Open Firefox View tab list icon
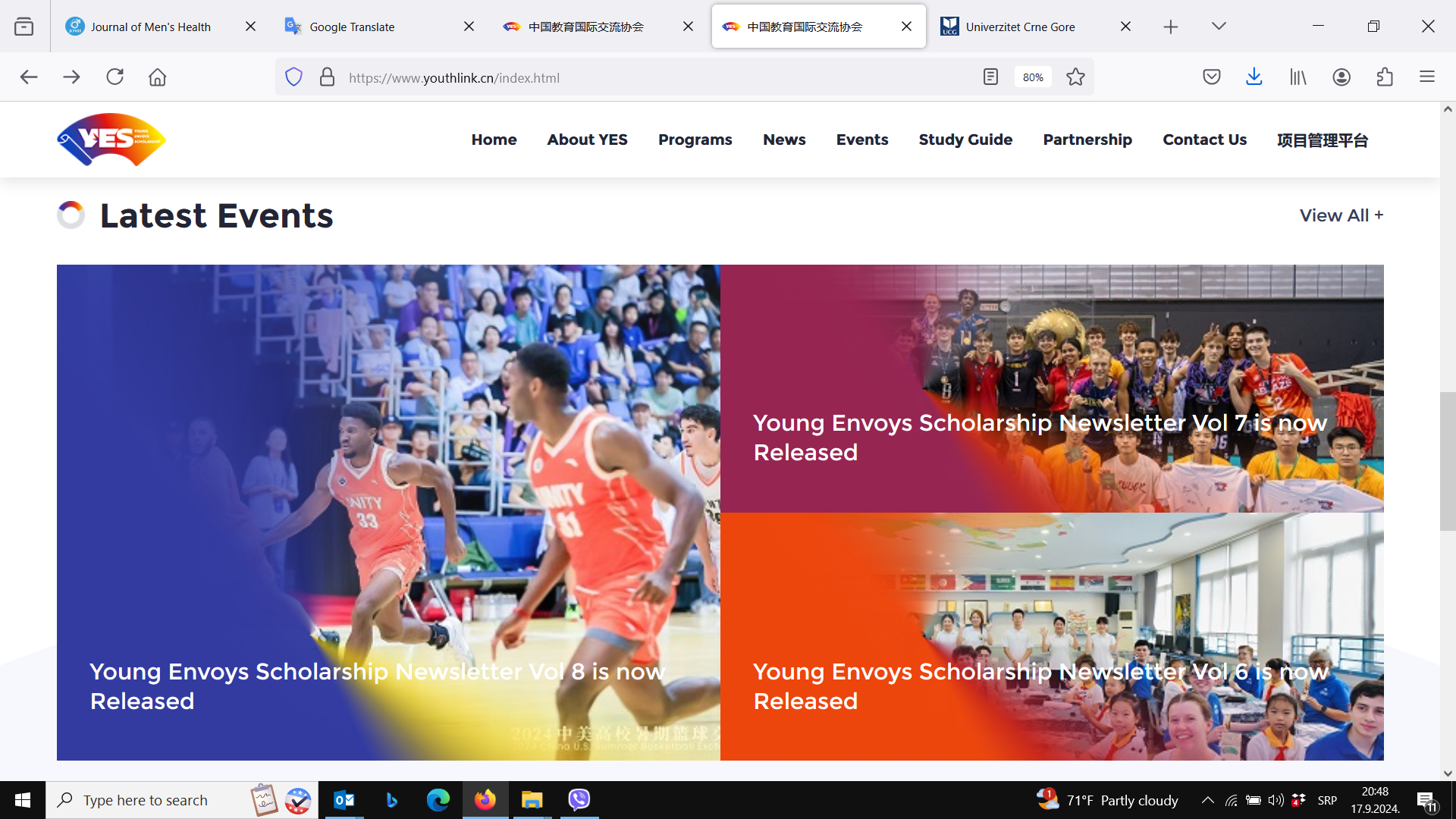The width and height of the screenshot is (1456, 819). 24,27
